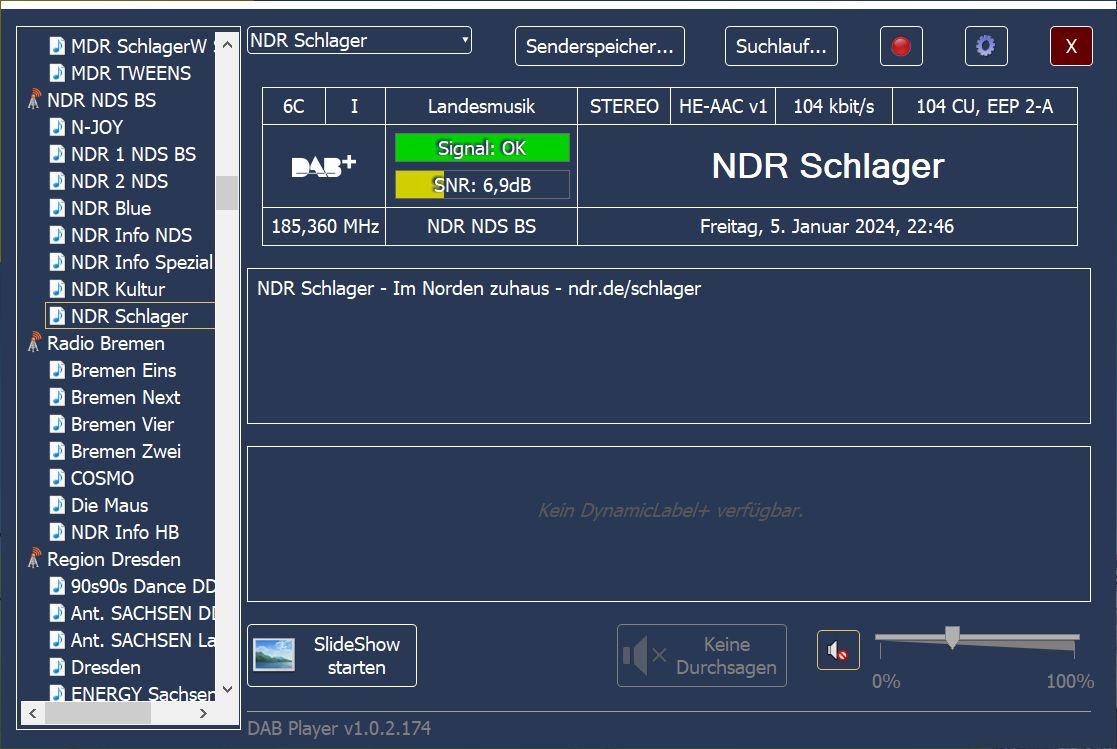Click the music note icon beside N-JOY
This screenshot has width=1117, height=749.
pyautogui.click(x=58, y=127)
